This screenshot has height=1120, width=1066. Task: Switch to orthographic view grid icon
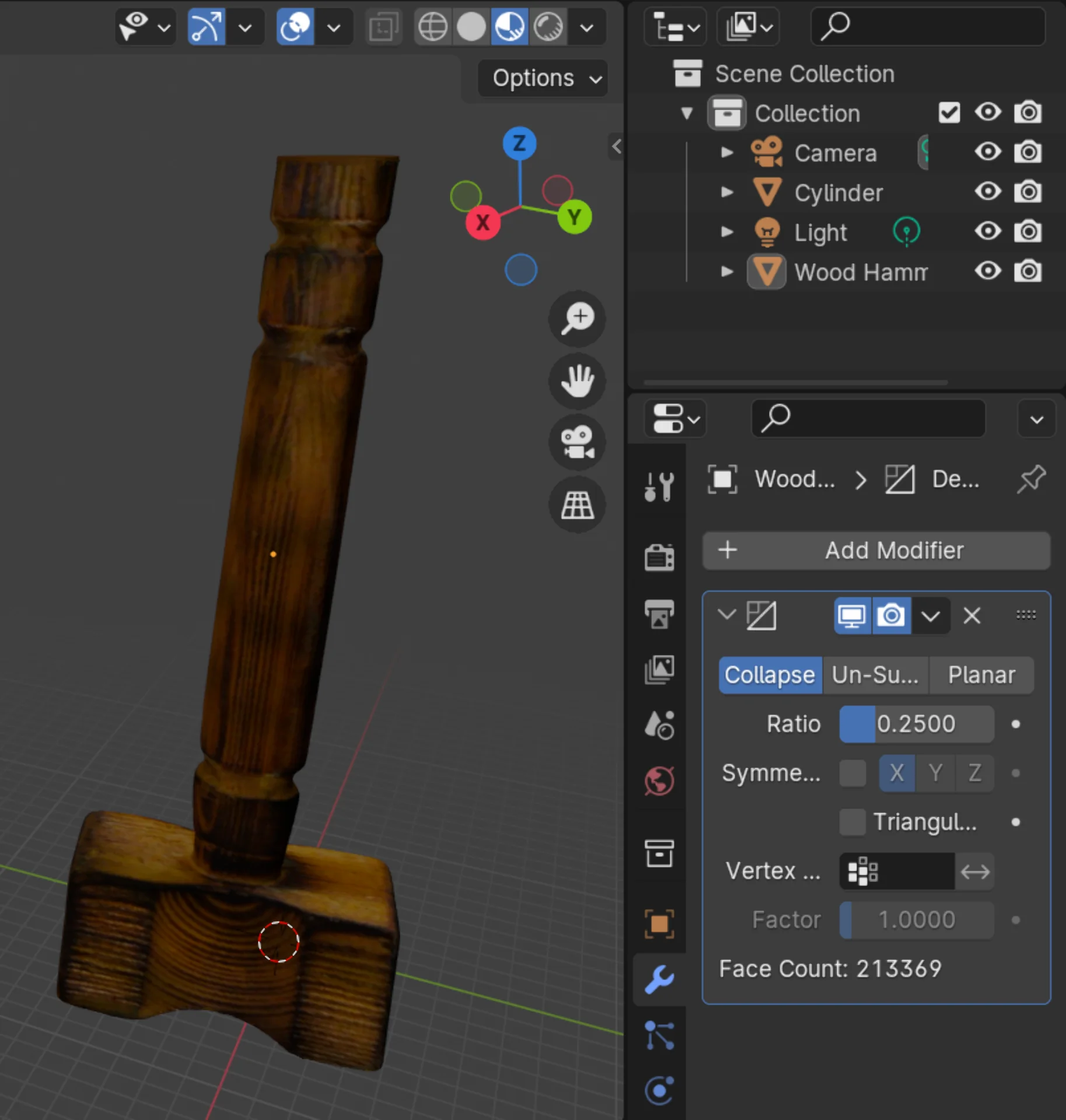coord(577,505)
